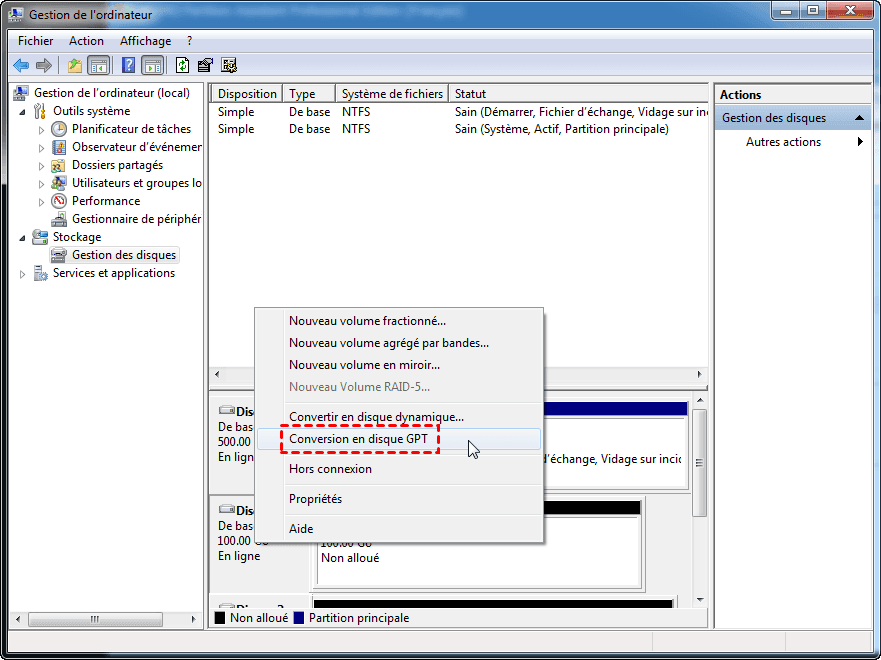Toggle the Action pane show/hide icon
Screen dimensions: 881x660
coord(152,66)
